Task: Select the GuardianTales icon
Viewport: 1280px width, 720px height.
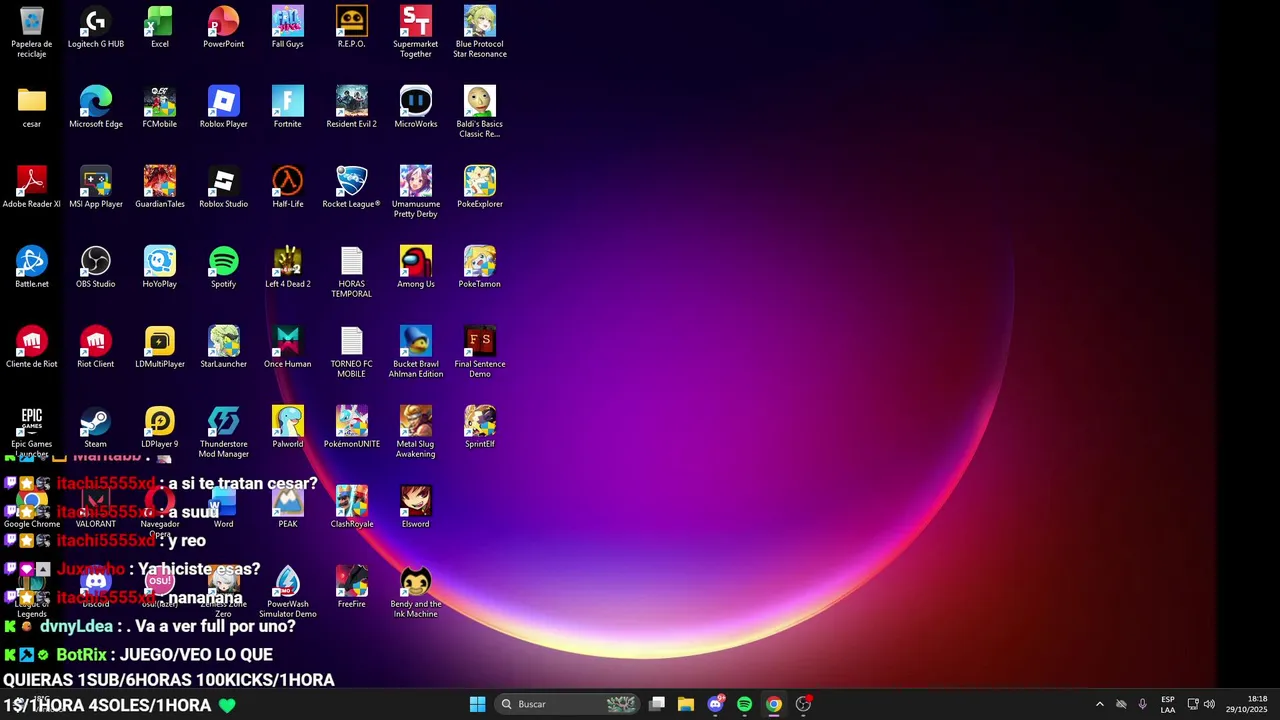Action: coord(160,187)
